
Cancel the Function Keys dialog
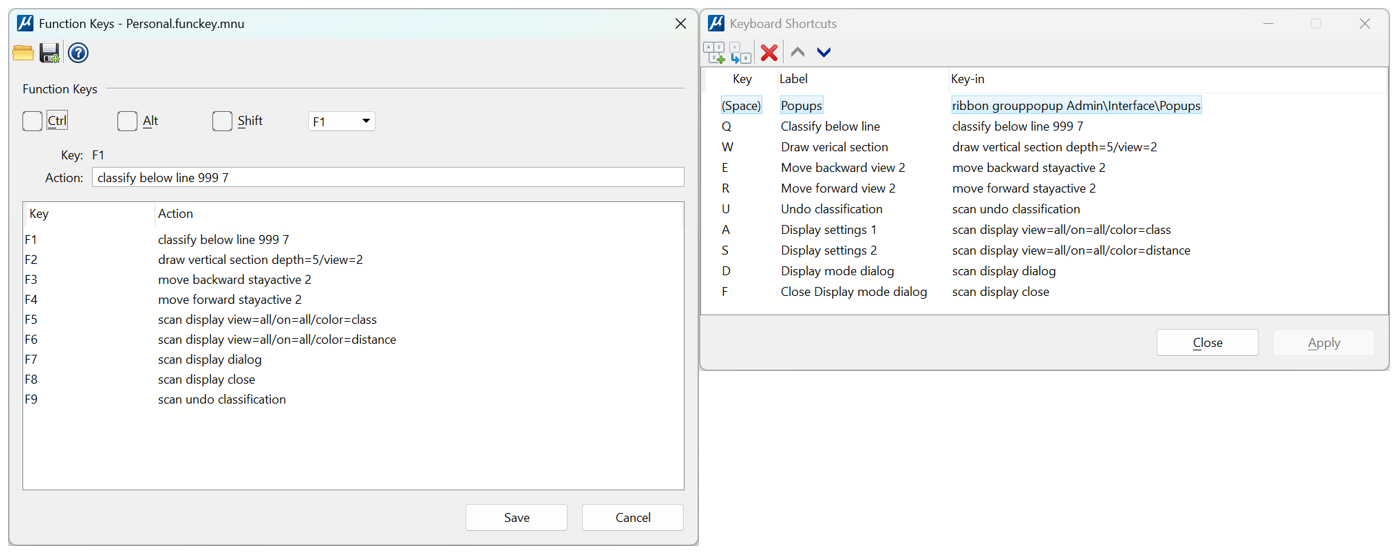632,518
